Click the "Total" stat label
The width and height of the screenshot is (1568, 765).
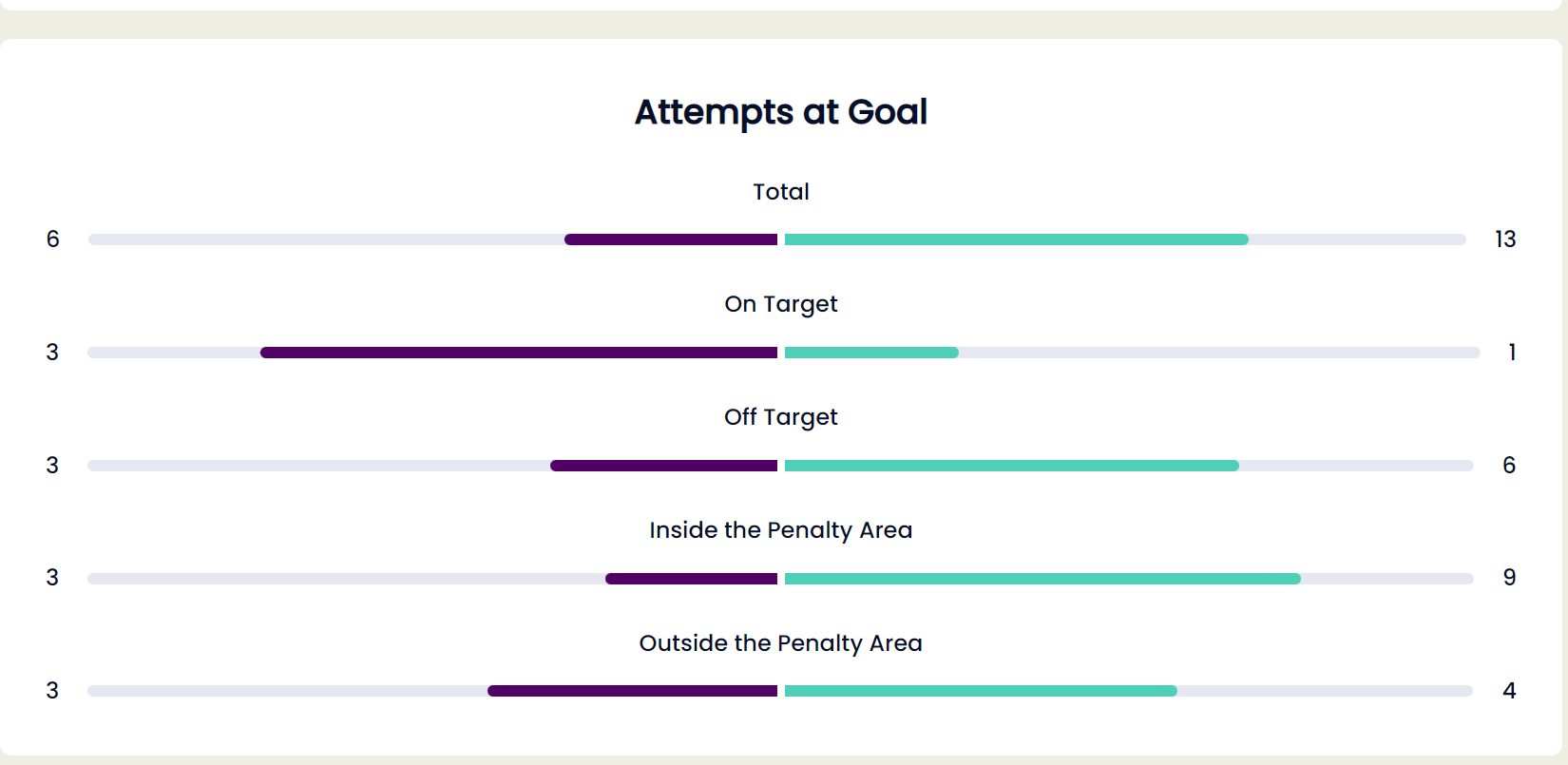point(781,192)
